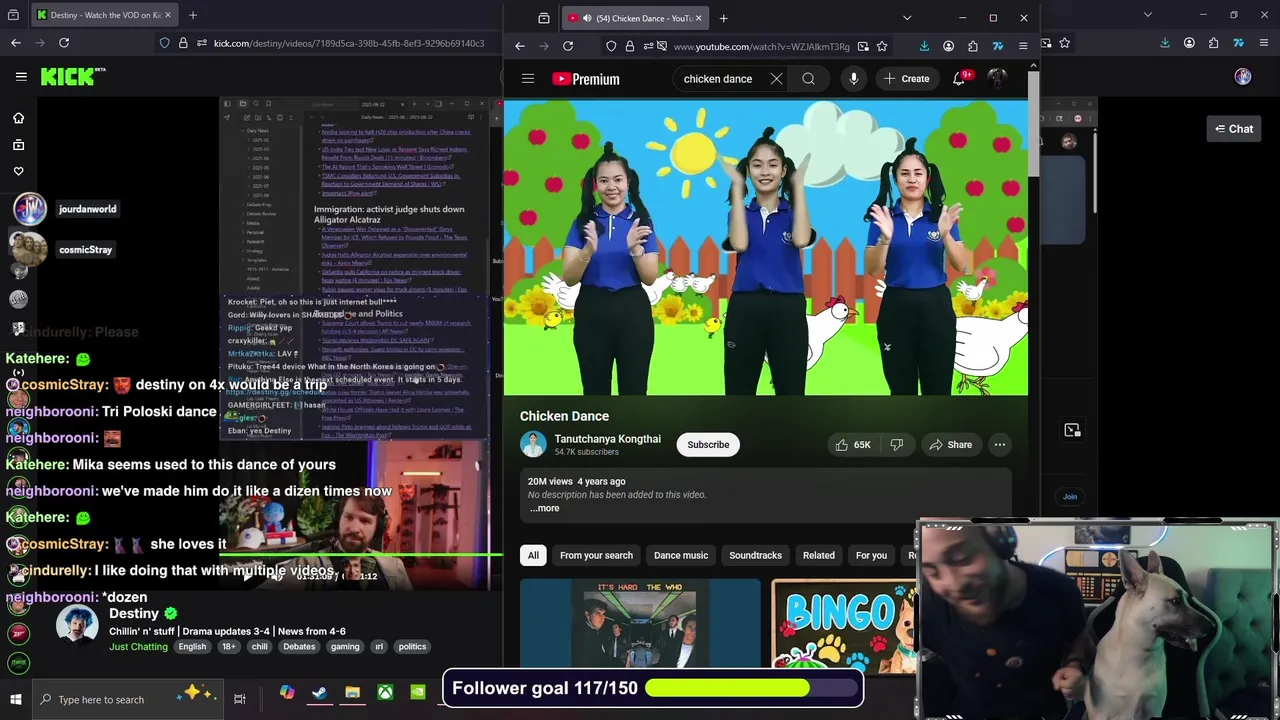Subscribe to Tanutchanya Kongthai
This screenshot has width=1280, height=720.
[x=708, y=445]
